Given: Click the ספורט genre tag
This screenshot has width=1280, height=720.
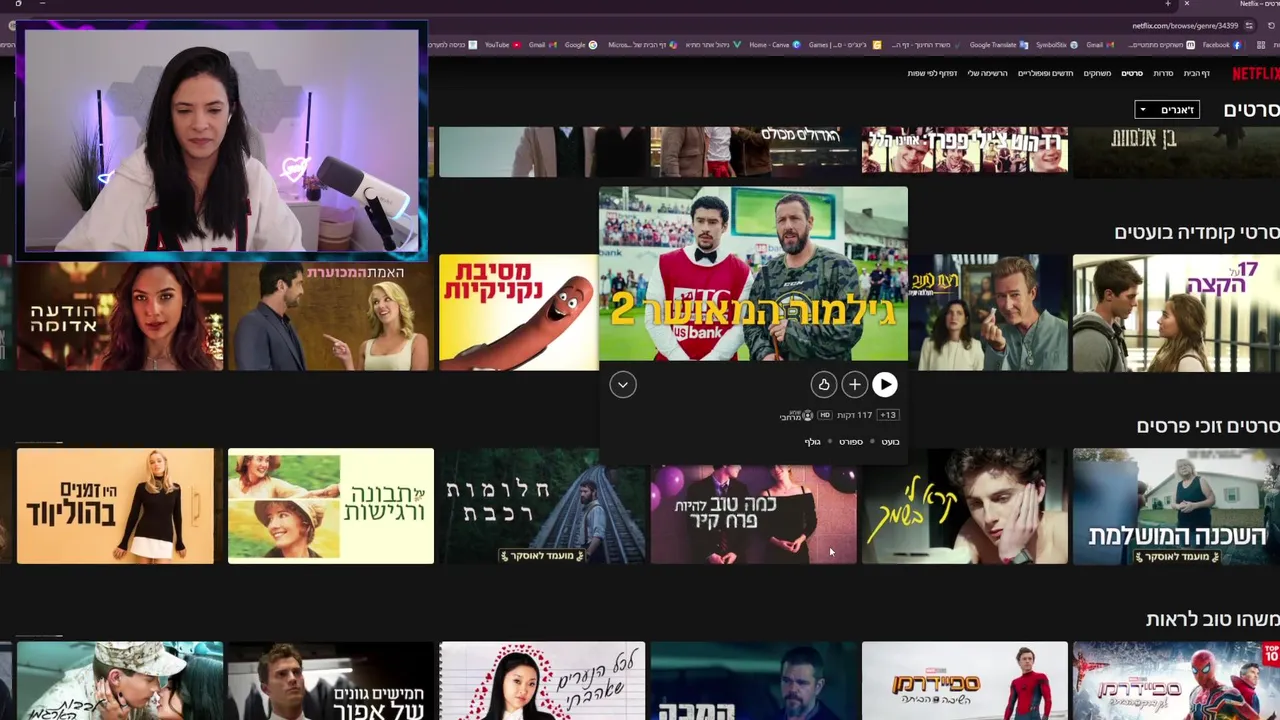Looking at the screenshot, I should (851, 442).
